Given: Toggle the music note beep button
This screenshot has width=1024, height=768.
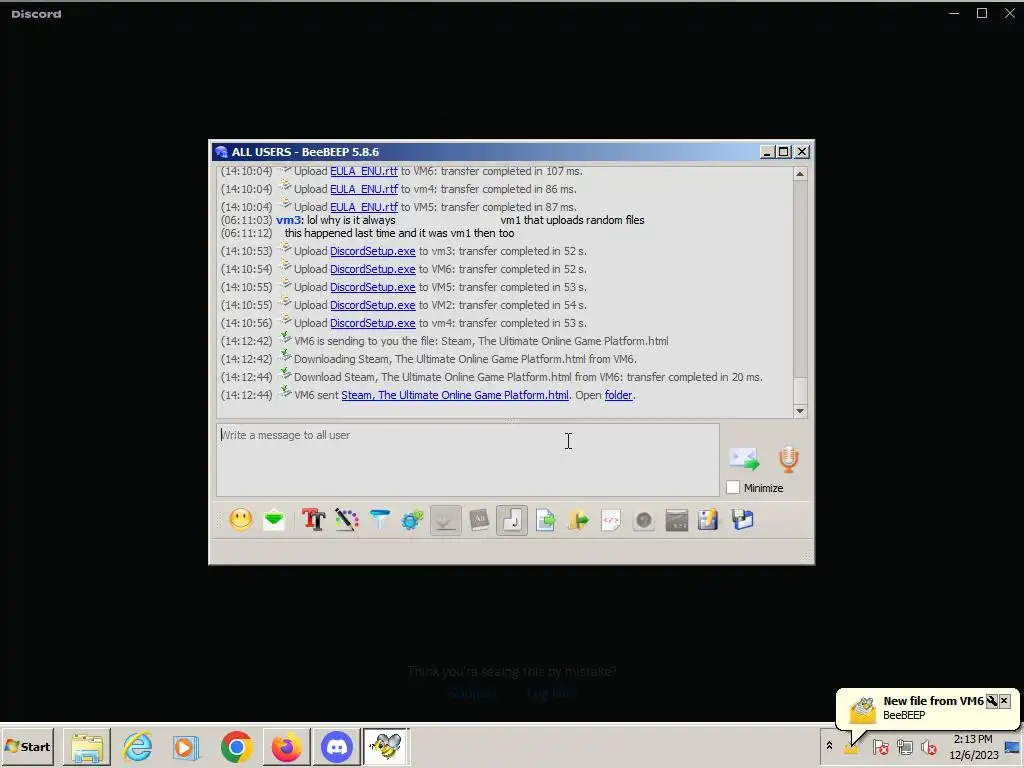Looking at the screenshot, I should click(512, 520).
